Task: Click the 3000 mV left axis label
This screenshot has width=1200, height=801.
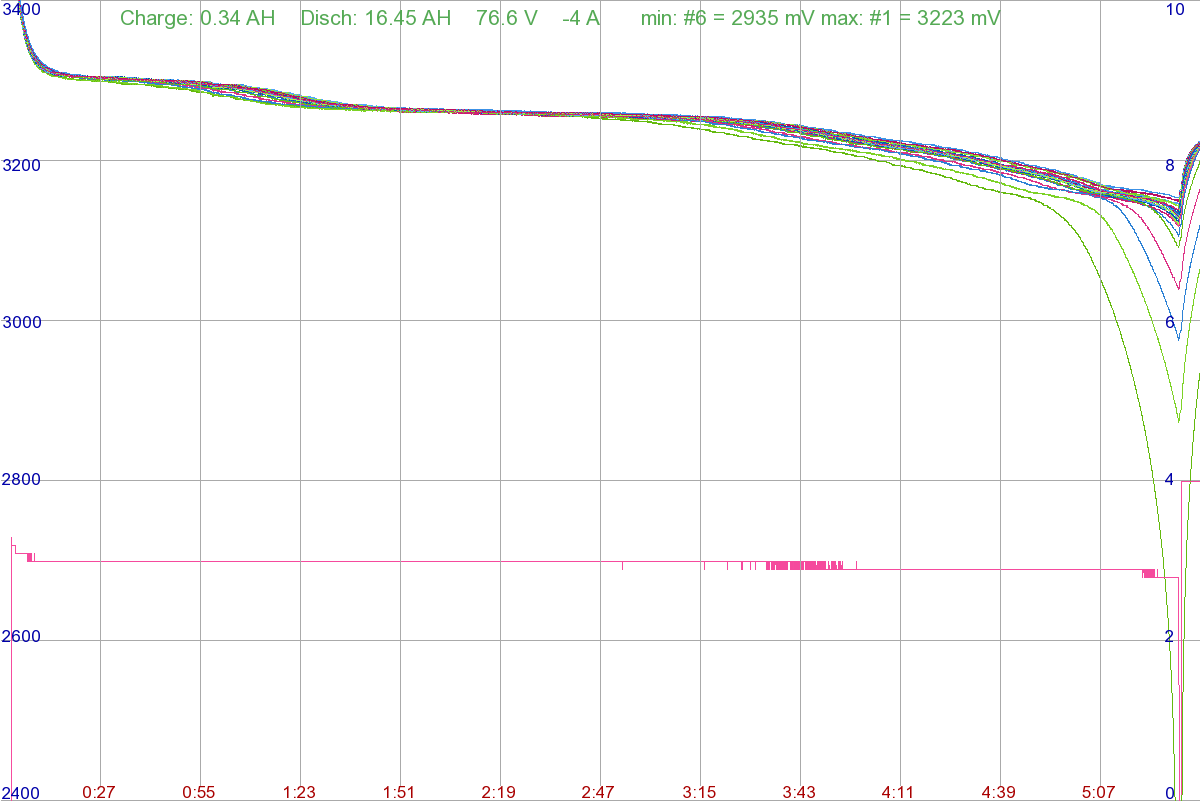Action: point(20,322)
